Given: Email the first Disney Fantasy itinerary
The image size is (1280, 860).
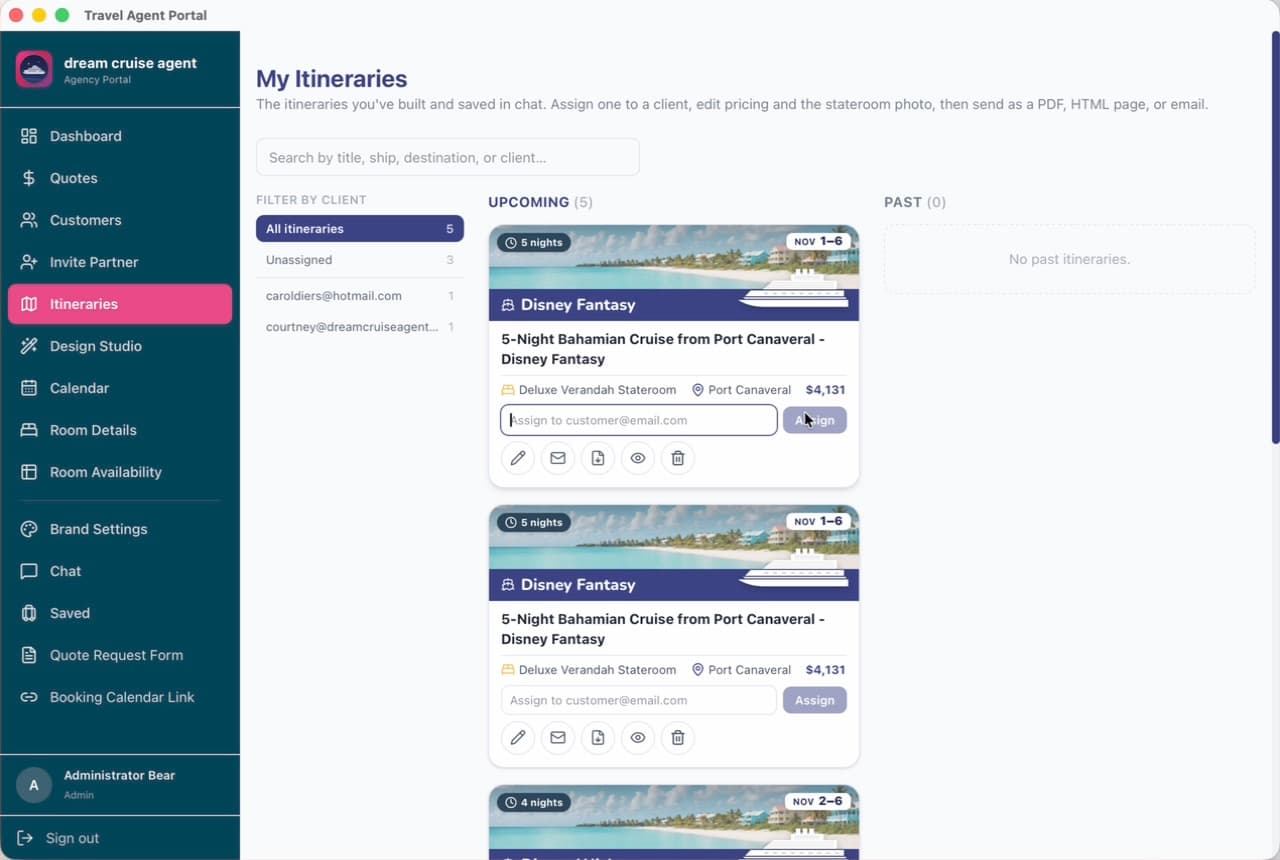Looking at the screenshot, I should click(558, 458).
